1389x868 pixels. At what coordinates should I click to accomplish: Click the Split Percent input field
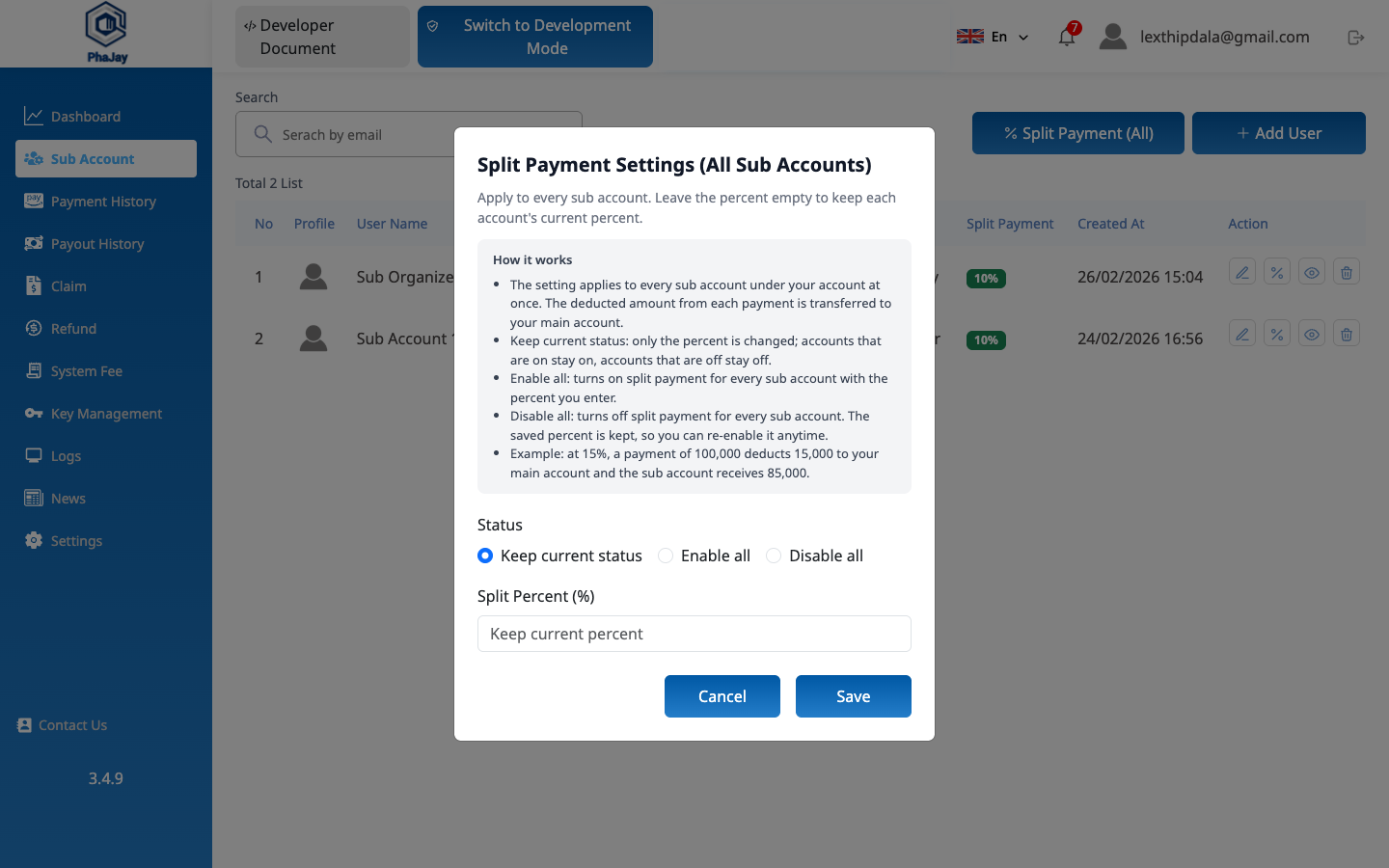pos(694,634)
